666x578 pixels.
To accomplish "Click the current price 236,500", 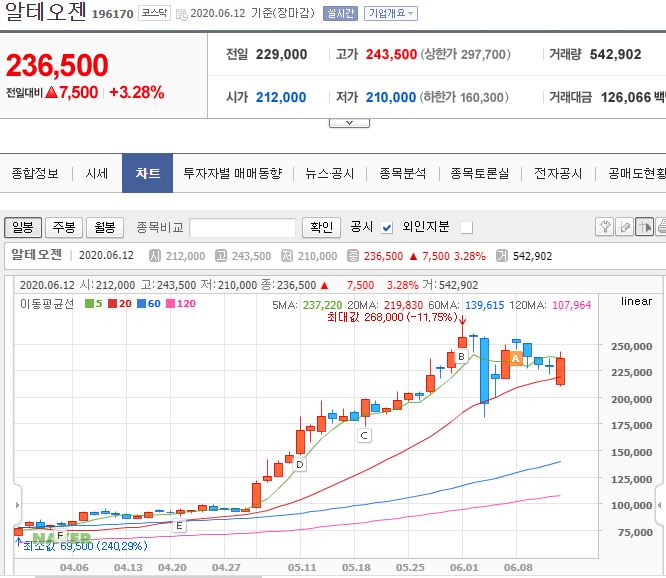I will (x=57, y=65).
